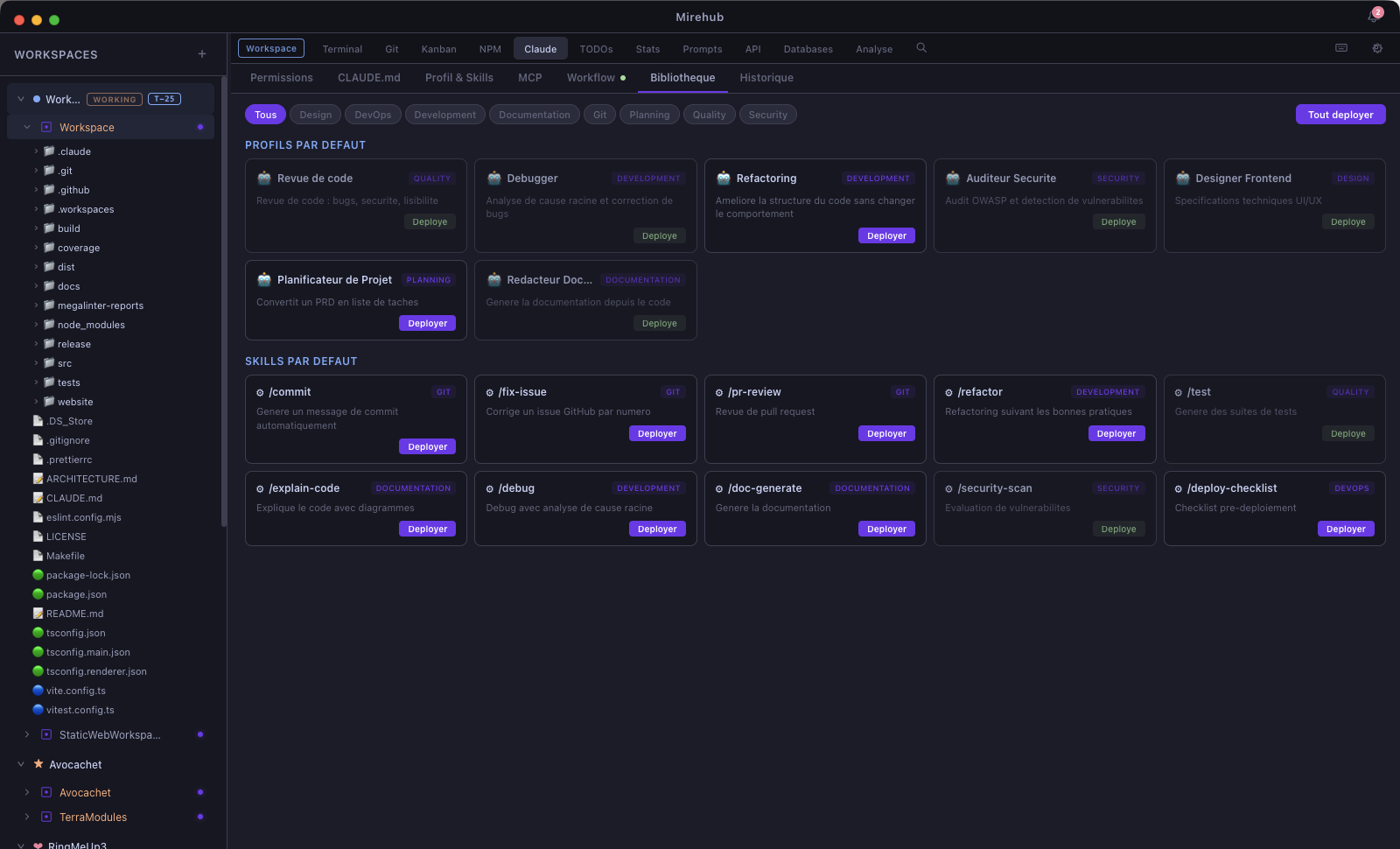Viewport: 1400px width, 849px height.
Task: Open the search magnifier in the nav bar
Action: pyautogui.click(x=920, y=48)
